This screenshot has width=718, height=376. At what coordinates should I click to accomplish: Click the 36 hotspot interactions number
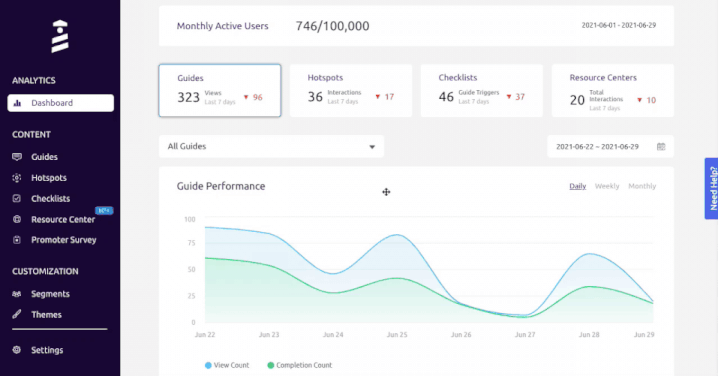click(315, 97)
